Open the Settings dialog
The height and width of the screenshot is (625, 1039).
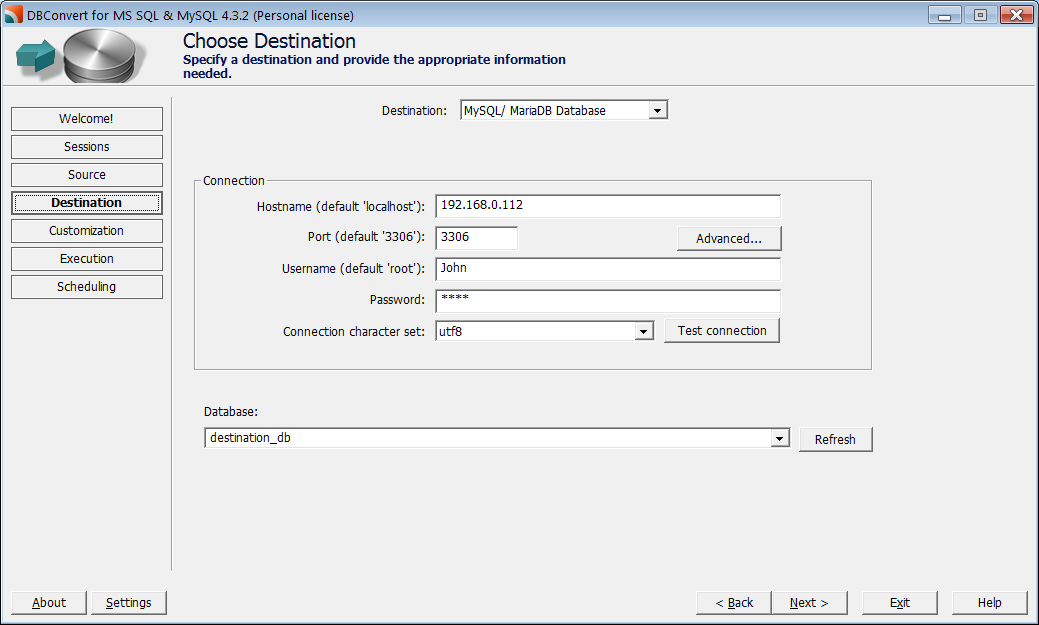point(129,602)
